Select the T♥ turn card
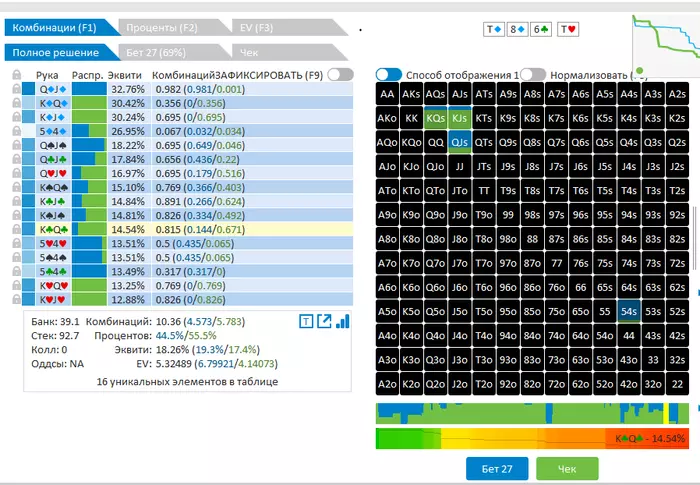This screenshot has height=485, width=700. tap(568, 29)
